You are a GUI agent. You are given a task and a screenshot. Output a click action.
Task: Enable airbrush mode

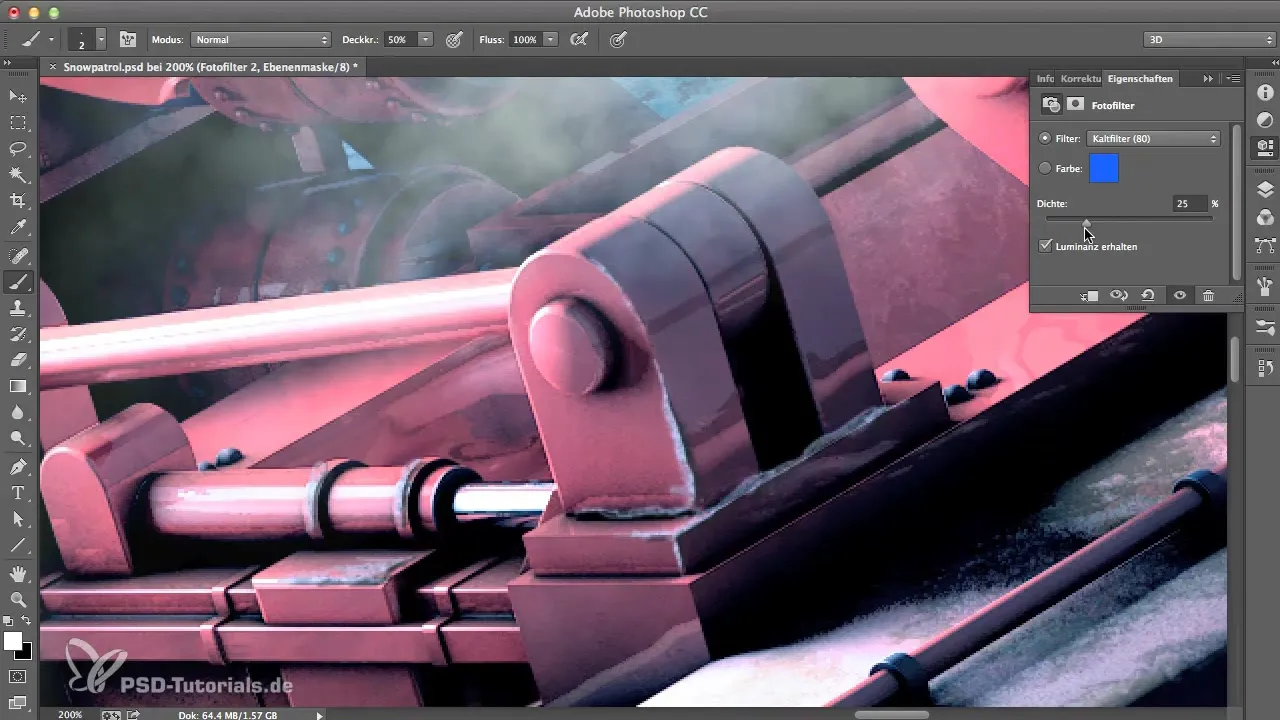tap(578, 40)
